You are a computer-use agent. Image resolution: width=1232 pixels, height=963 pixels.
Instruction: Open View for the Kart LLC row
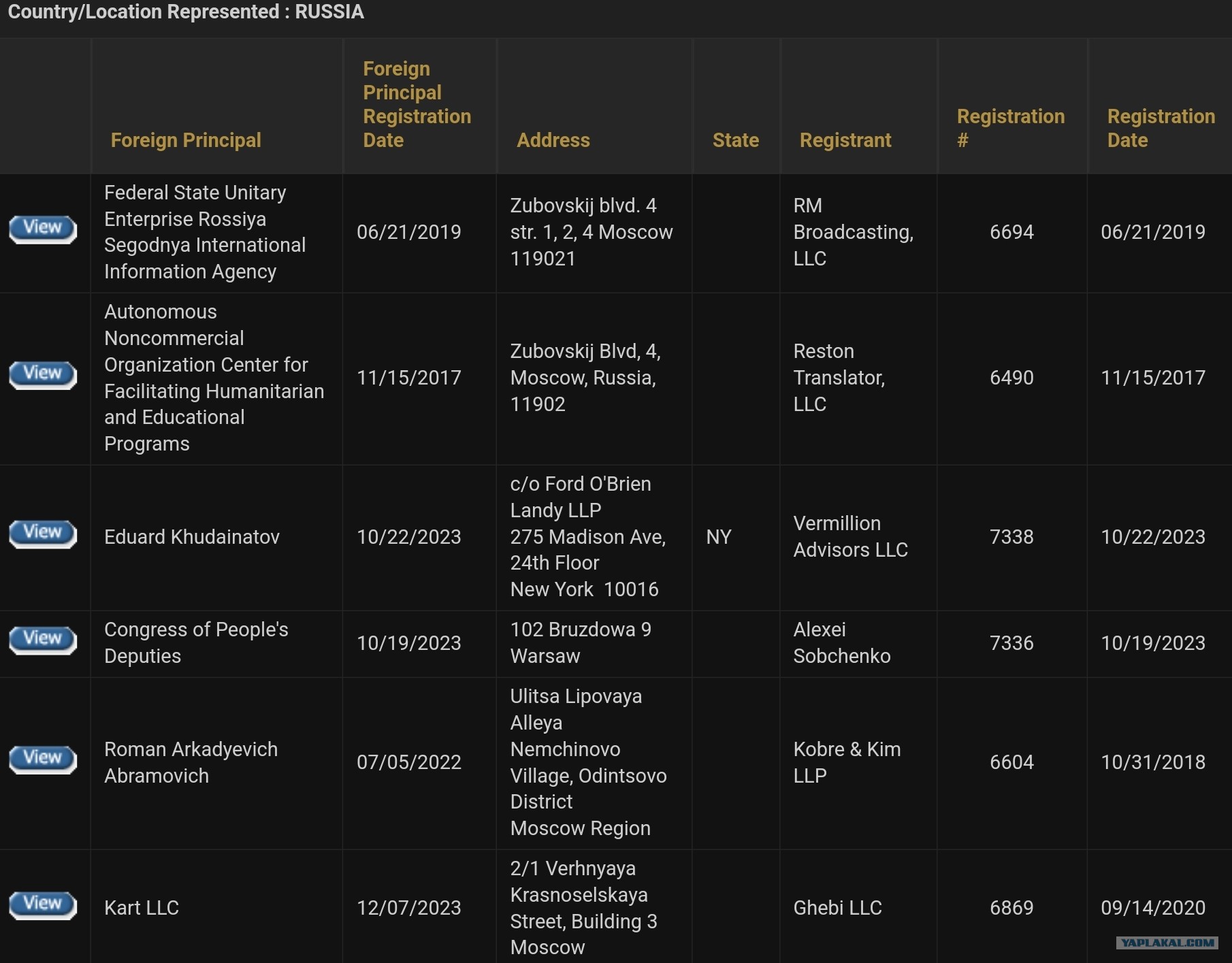(43, 904)
